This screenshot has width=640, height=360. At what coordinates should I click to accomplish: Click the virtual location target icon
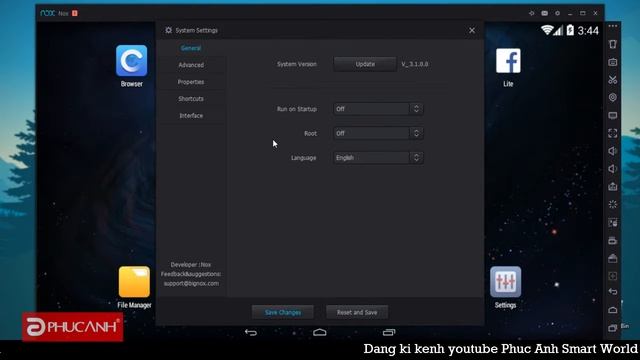(x=613, y=98)
